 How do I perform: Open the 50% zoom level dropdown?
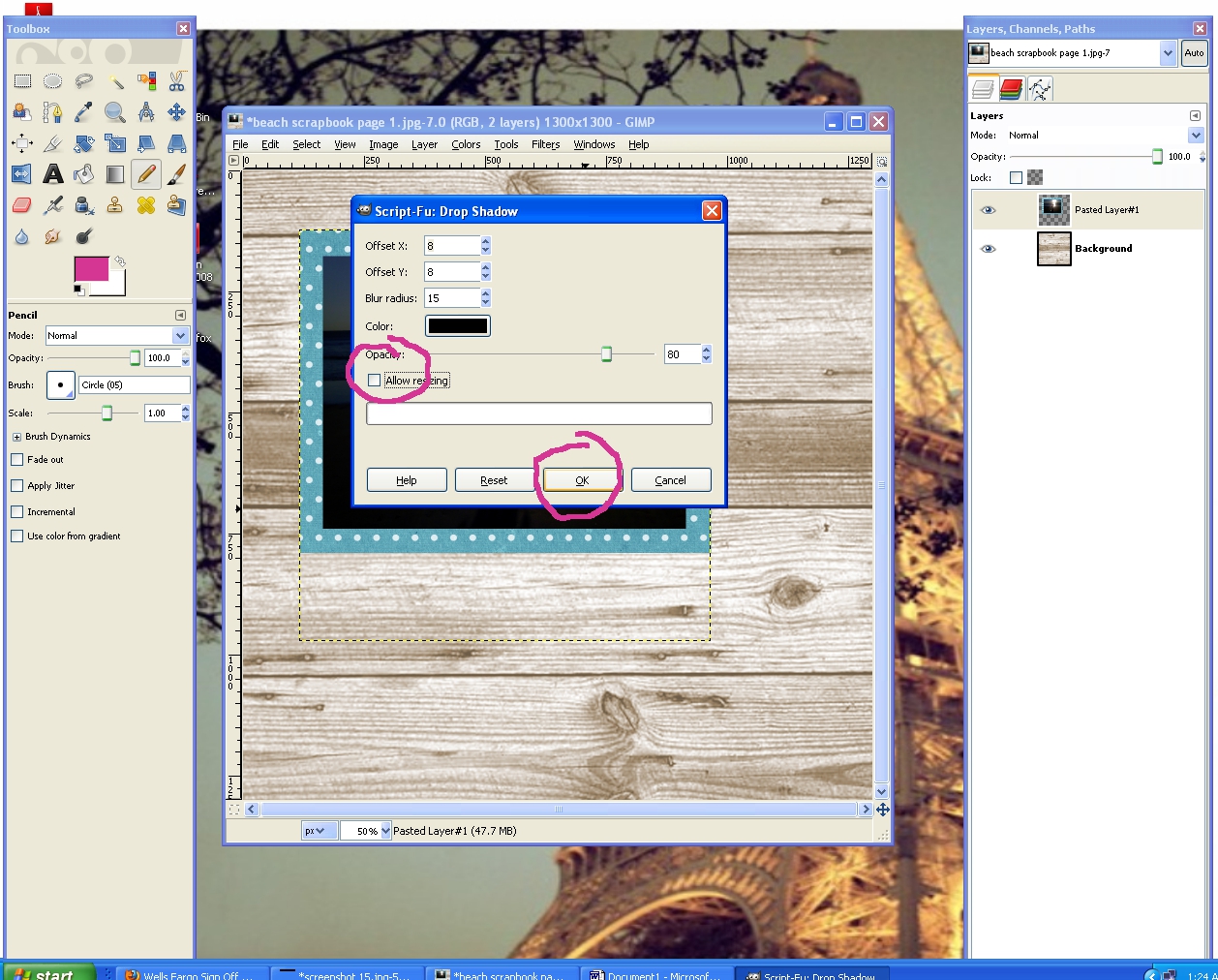pyautogui.click(x=366, y=831)
